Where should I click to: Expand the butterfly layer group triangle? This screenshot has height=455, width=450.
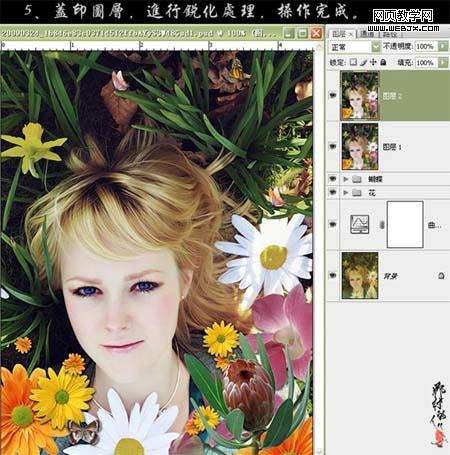tap(346, 179)
